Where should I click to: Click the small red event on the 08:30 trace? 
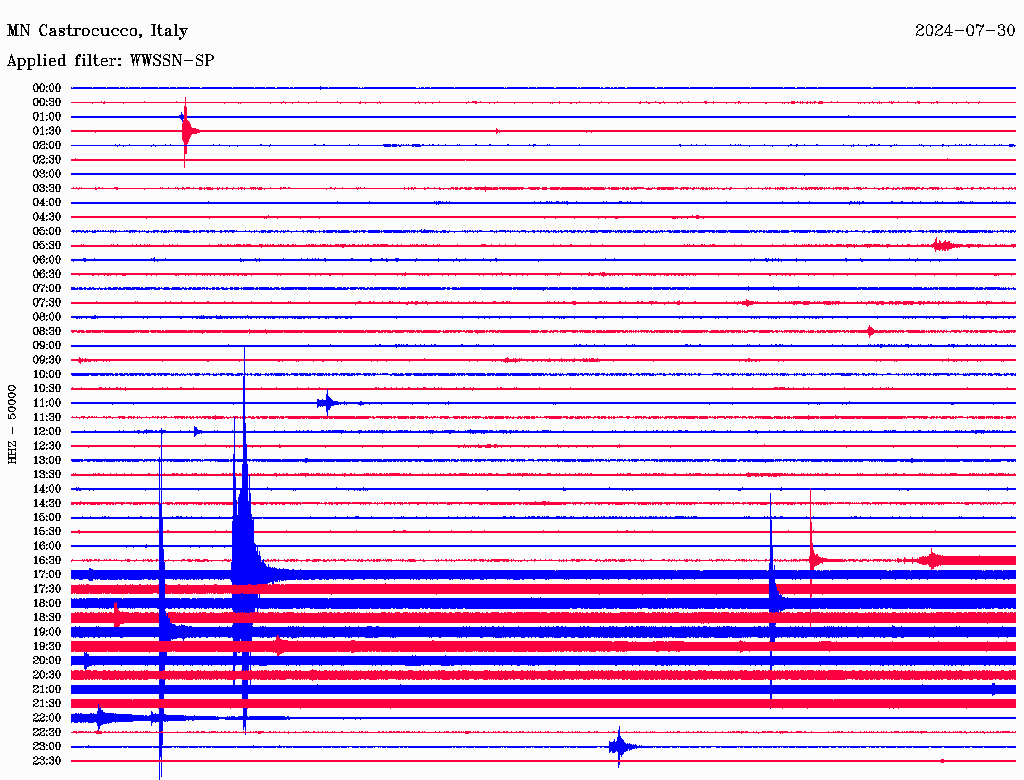[x=871, y=331]
